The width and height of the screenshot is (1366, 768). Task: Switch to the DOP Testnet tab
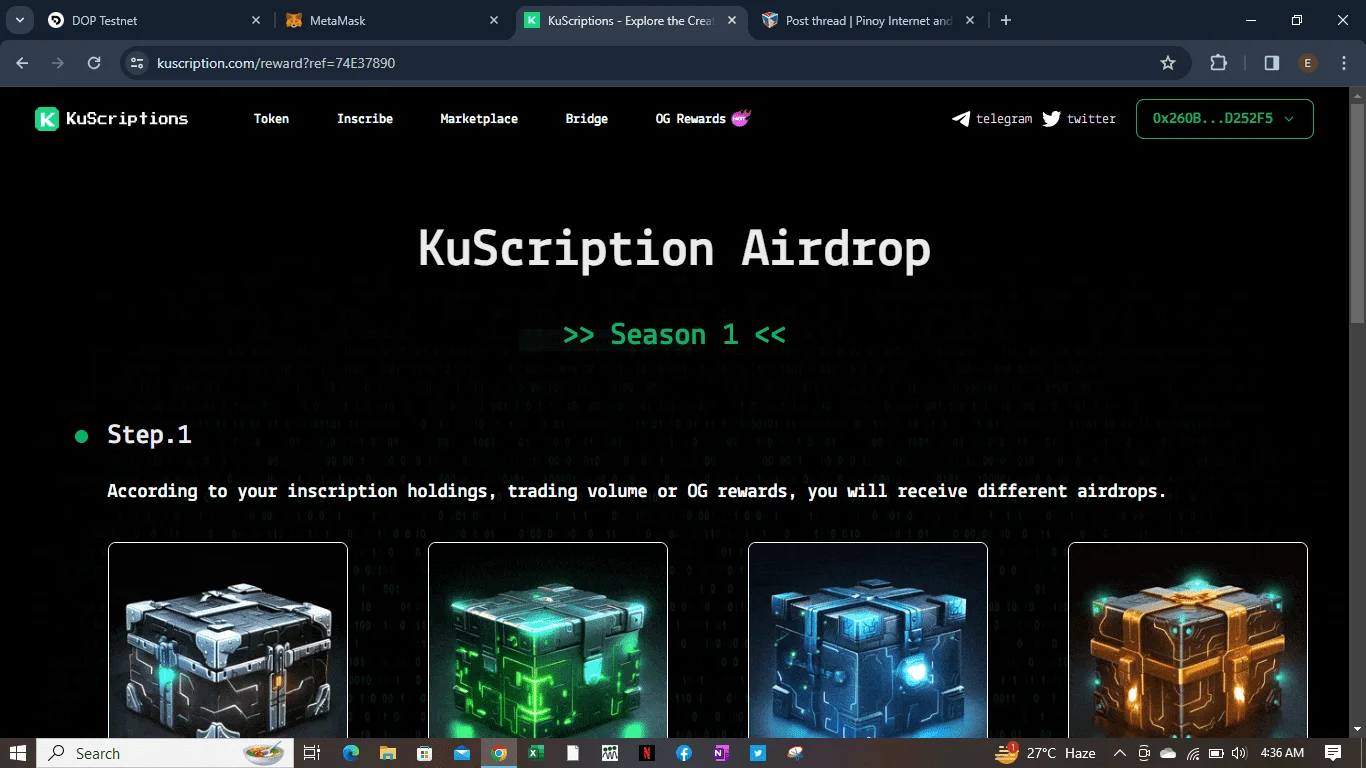pyautogui.click(x=155, y=20)
